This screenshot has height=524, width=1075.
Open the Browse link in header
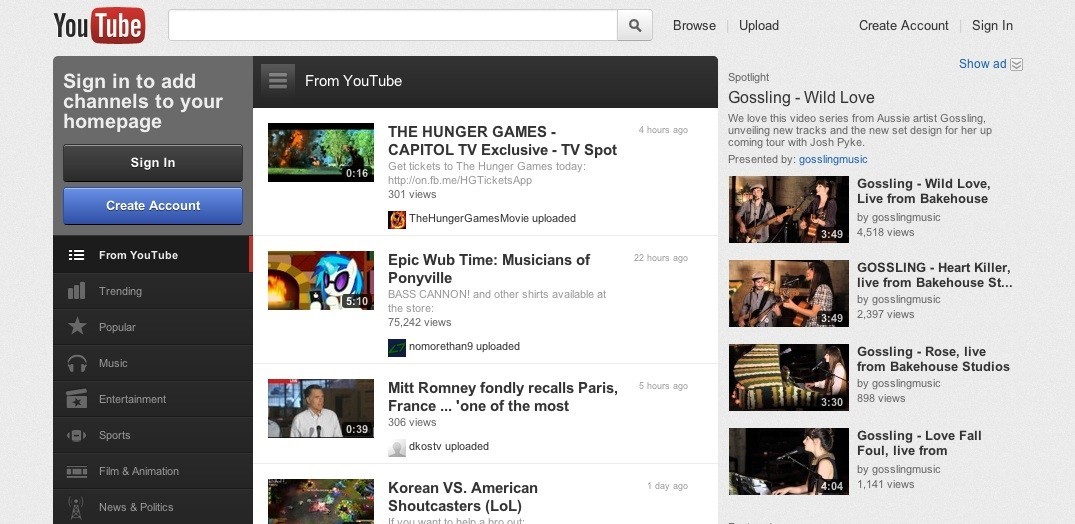tap(694, 25)
